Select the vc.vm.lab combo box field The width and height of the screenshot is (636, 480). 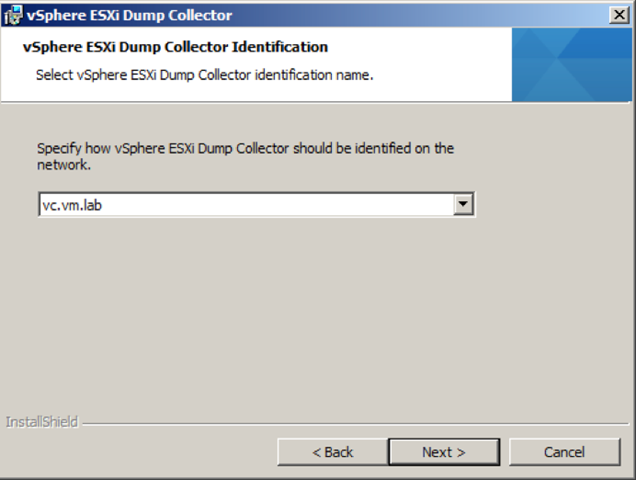click(x=256, y=205)
